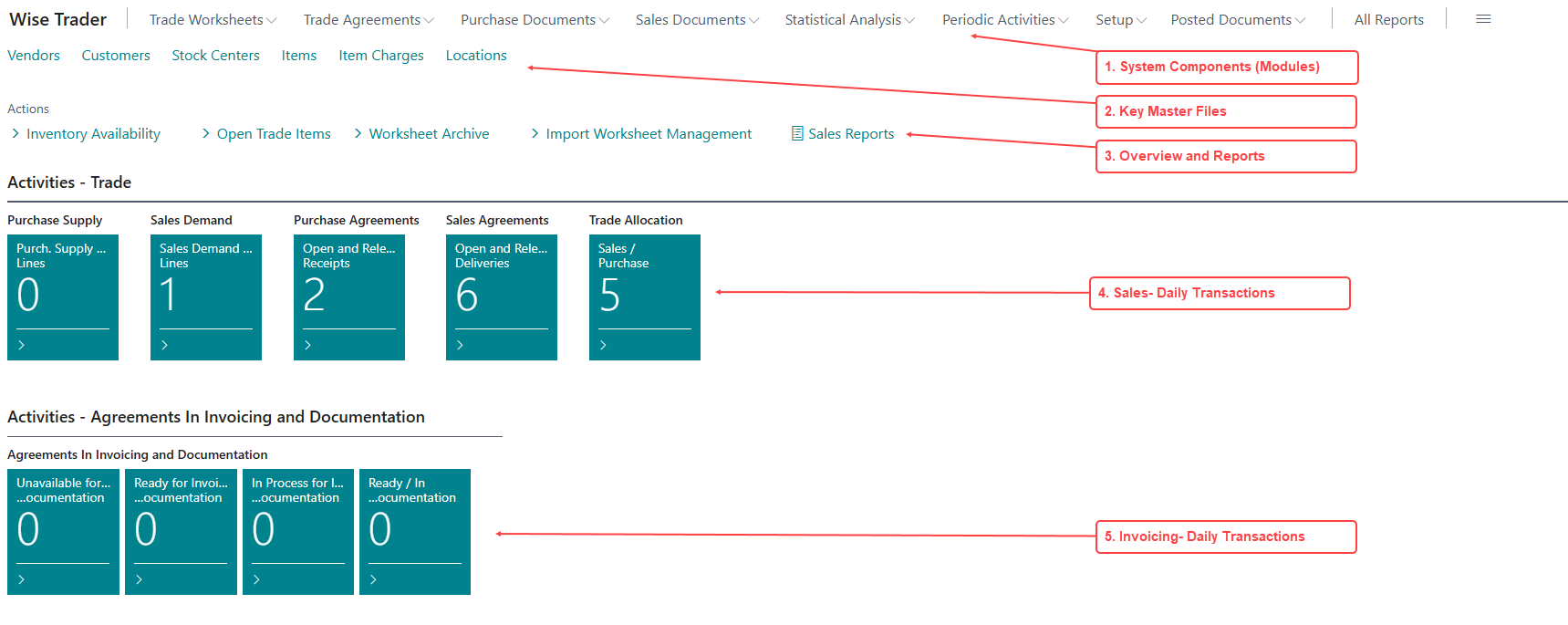Open the Open Trade Items action
This screenshot has width=1568, height=625.
[x=274, y=134]
